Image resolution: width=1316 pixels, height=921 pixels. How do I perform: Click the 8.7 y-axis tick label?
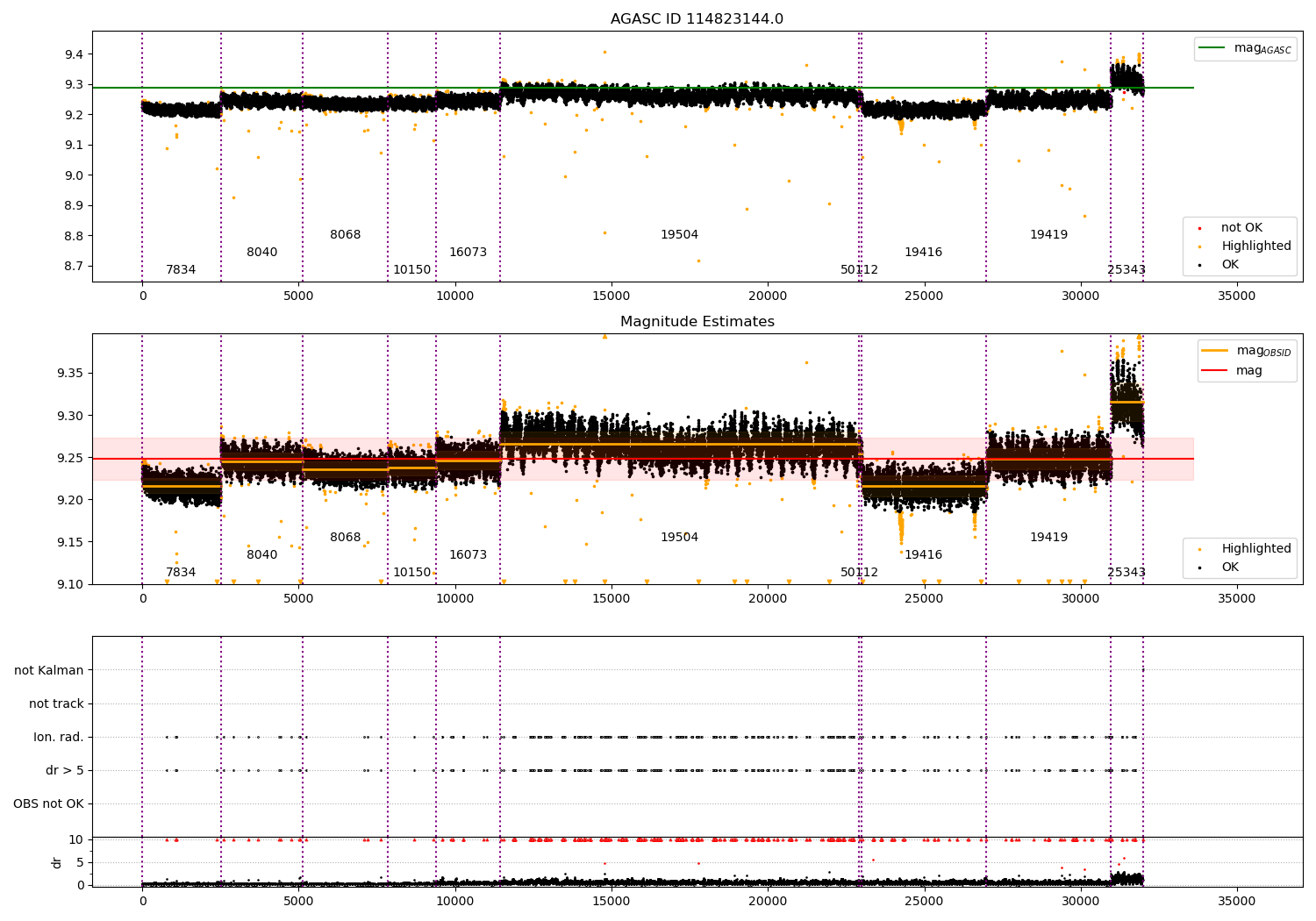pos(74,267)
